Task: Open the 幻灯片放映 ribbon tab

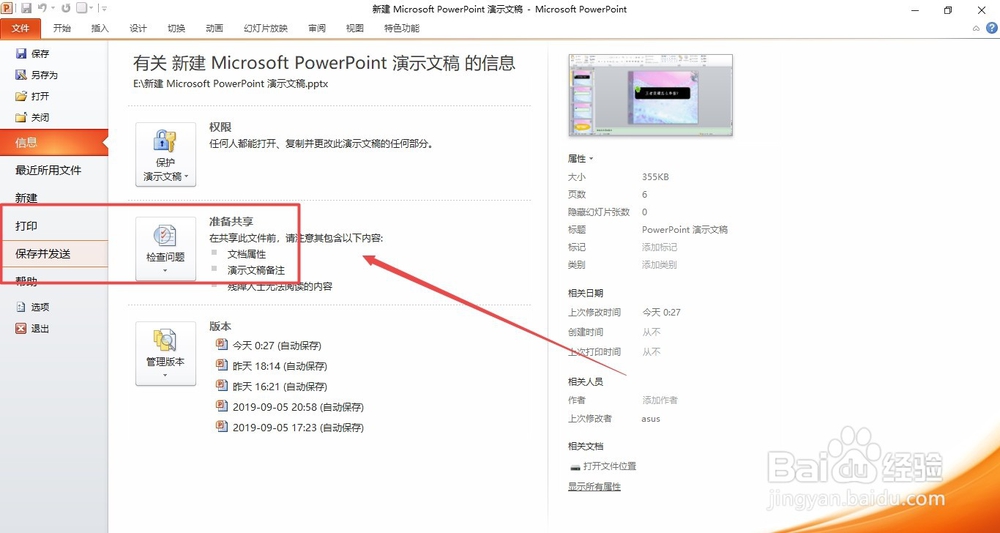Action: click(265, 29)
